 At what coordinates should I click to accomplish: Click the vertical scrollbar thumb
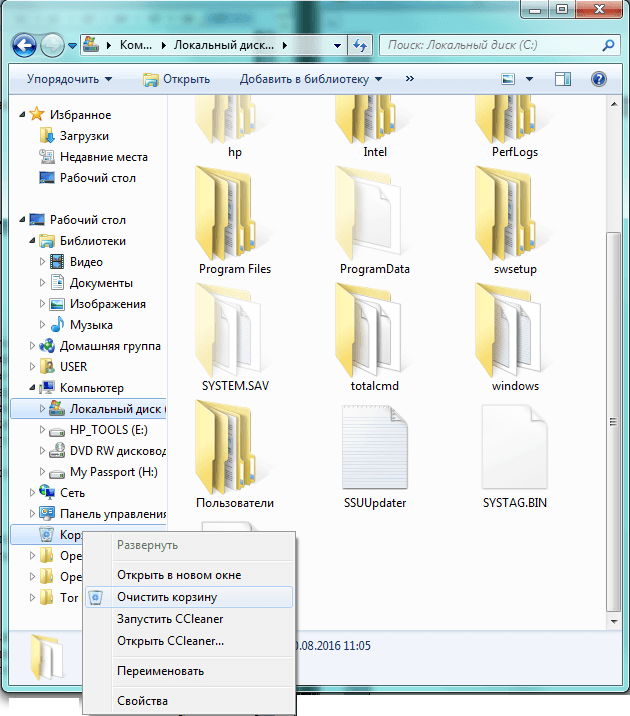point(614,421)
